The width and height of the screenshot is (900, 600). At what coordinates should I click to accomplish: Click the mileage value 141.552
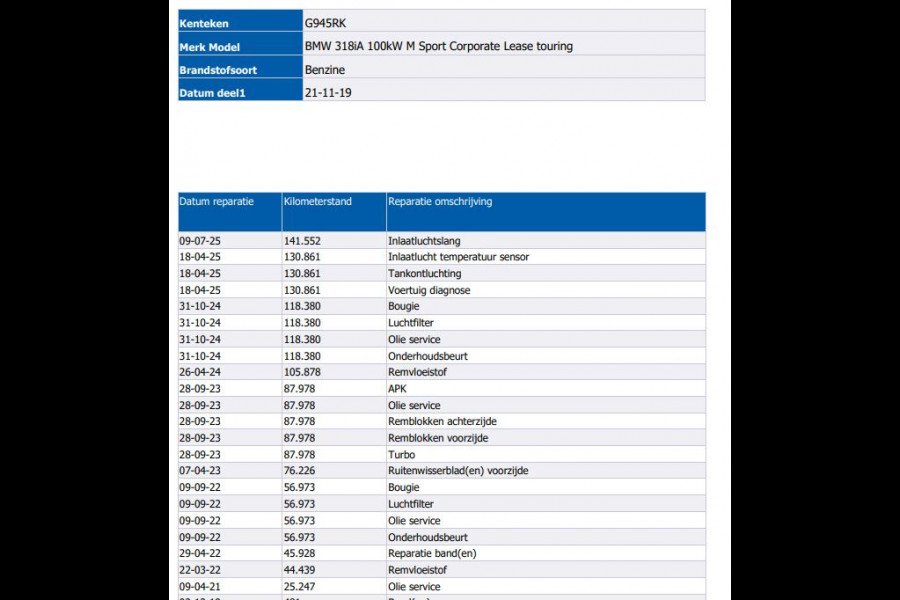click(x=301, y=241)
